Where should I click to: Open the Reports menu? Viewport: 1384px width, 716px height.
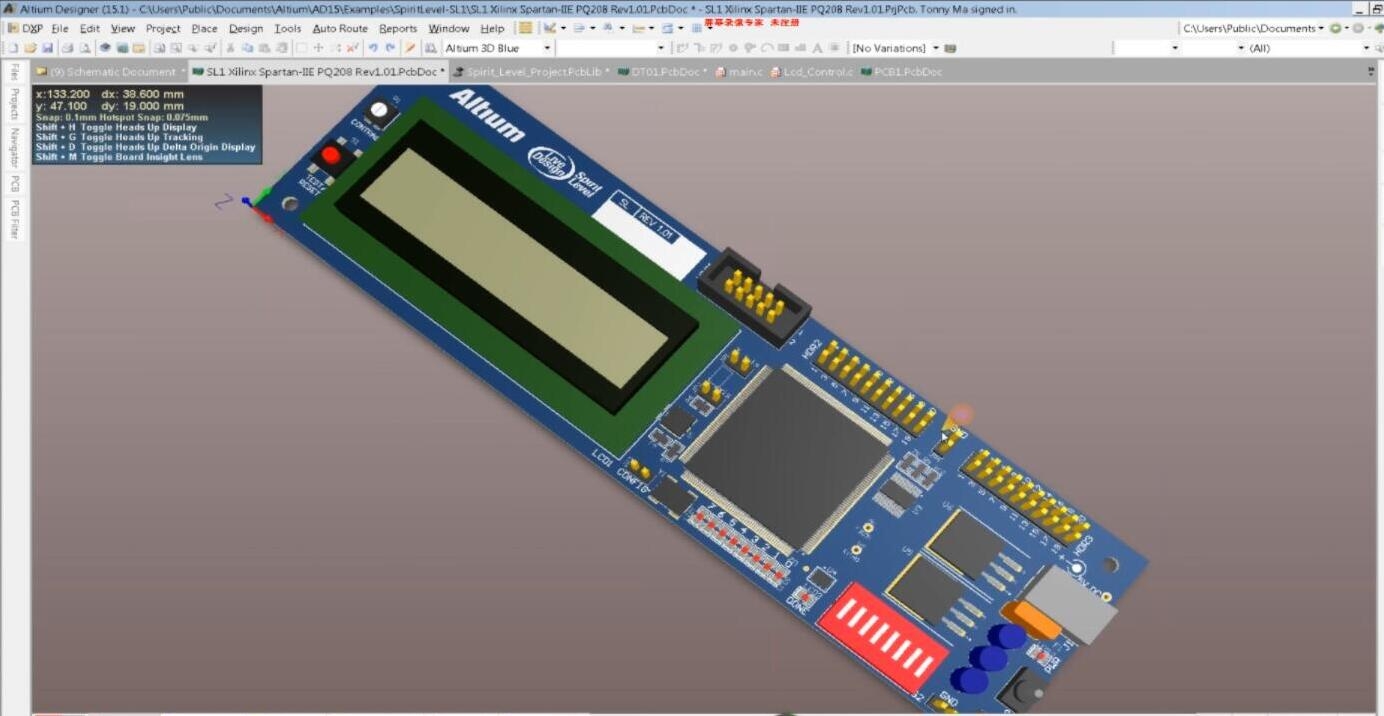[398, 28]
